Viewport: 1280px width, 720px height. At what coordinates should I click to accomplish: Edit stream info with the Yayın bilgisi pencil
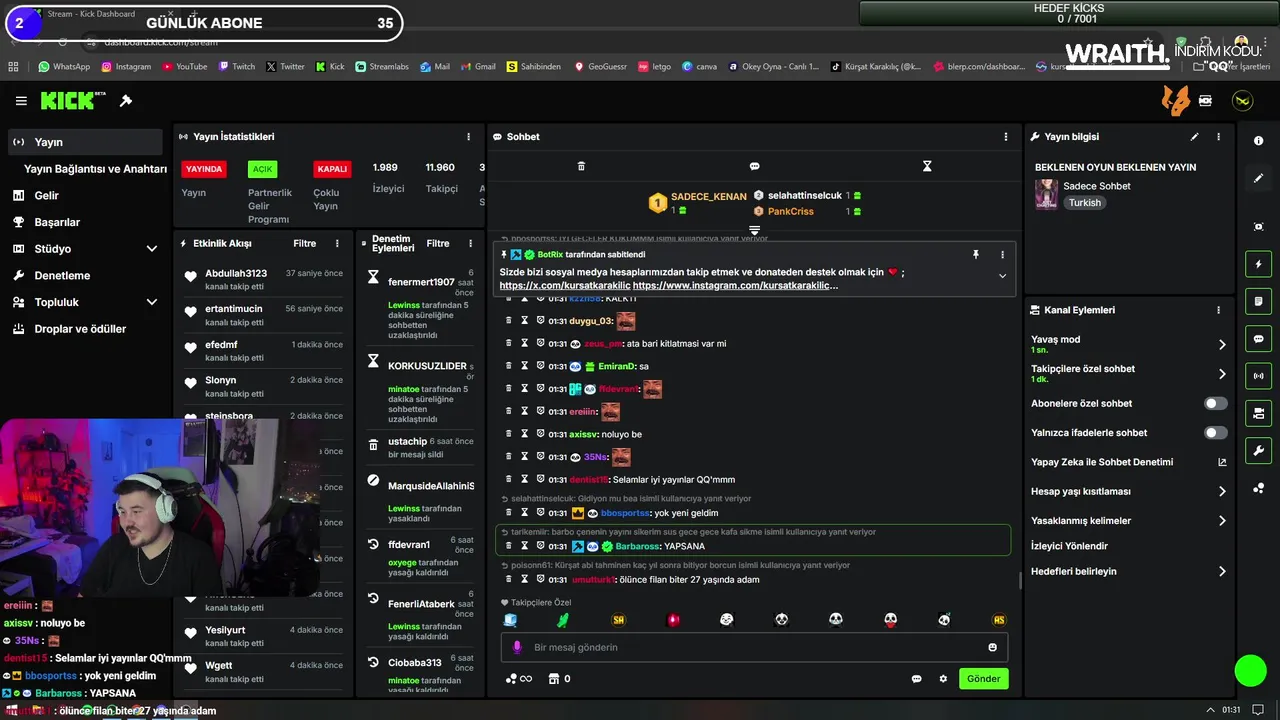tap(1194, 137)
